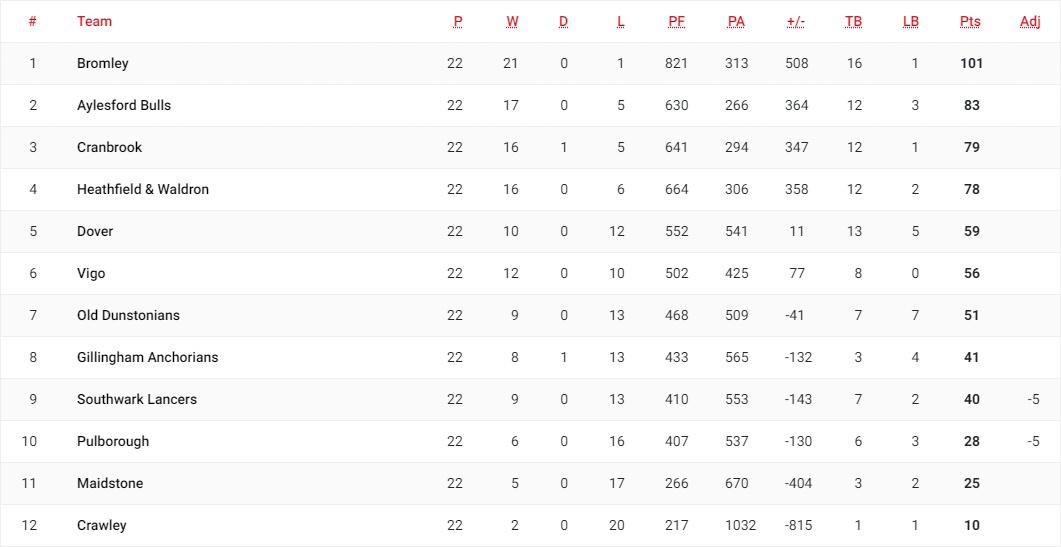1061x547 pixels.
Task: Select Heathfield & Waldron team entry
Action: [x=143, y=190]
